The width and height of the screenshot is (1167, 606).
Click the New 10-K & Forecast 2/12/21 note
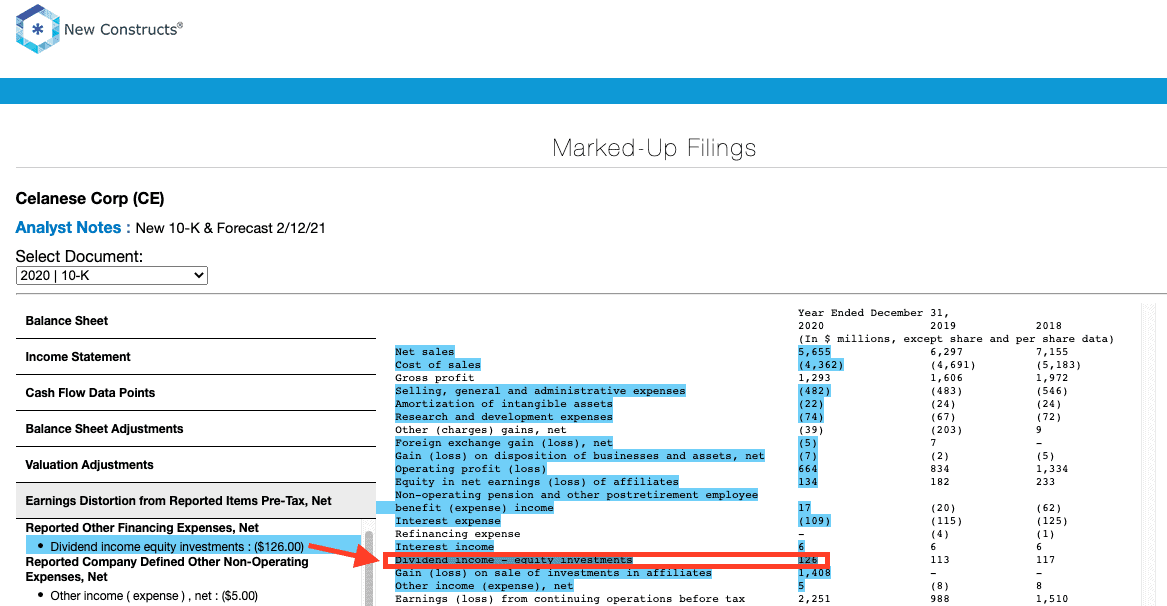pyautogui.click(x=231, y=229)
